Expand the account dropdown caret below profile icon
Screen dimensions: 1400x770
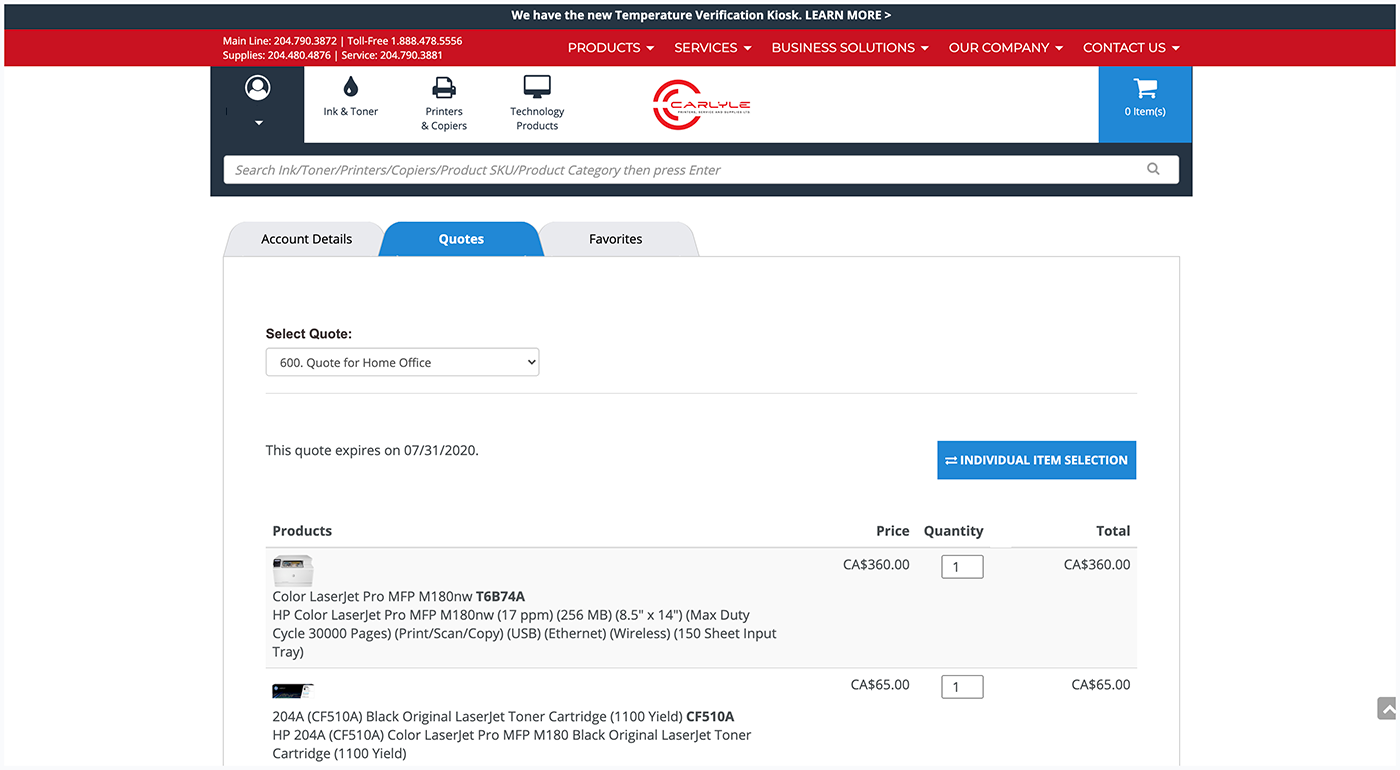coord(258,123)
